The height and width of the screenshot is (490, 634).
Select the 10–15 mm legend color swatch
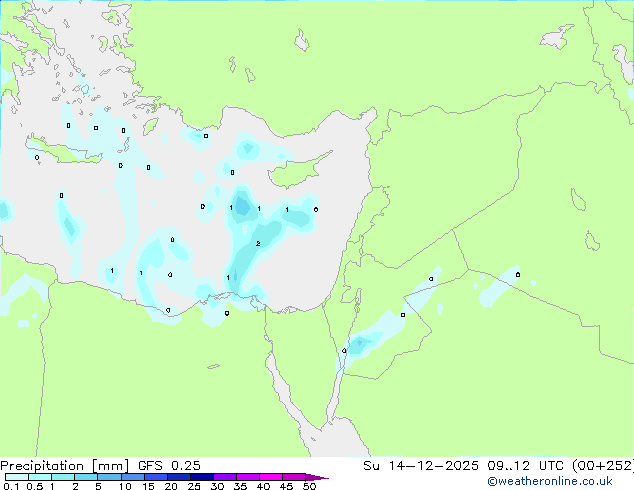[132, 477]
